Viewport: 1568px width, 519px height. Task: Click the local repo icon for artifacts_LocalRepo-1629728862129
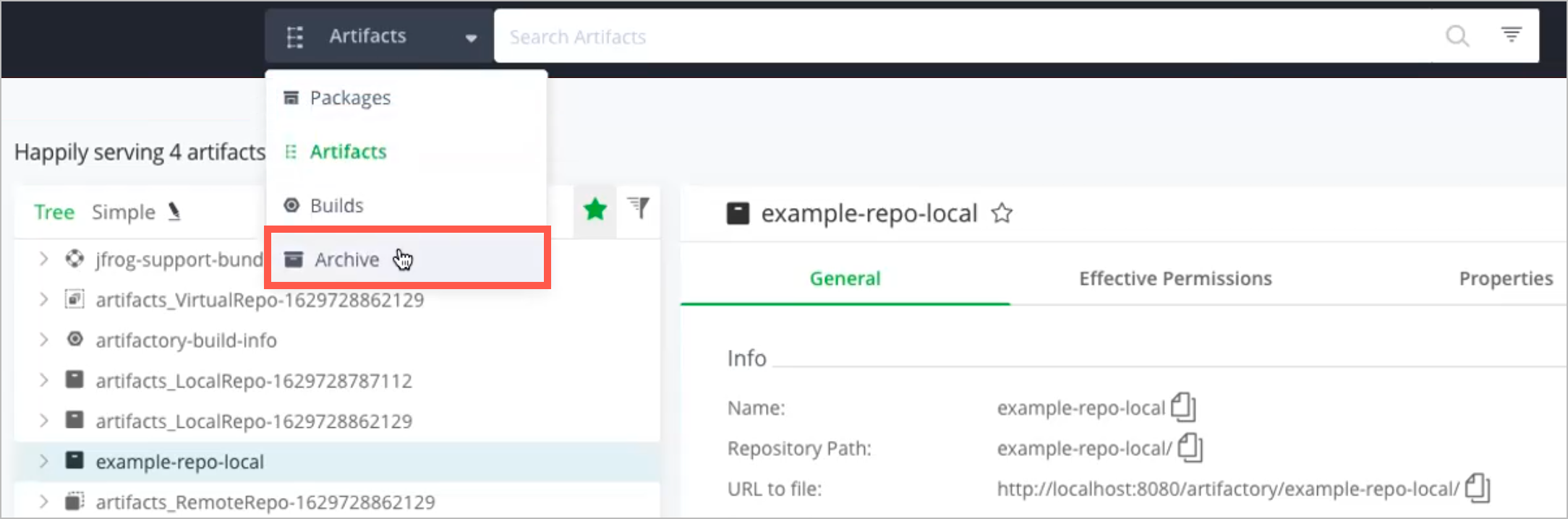(74, 420)
